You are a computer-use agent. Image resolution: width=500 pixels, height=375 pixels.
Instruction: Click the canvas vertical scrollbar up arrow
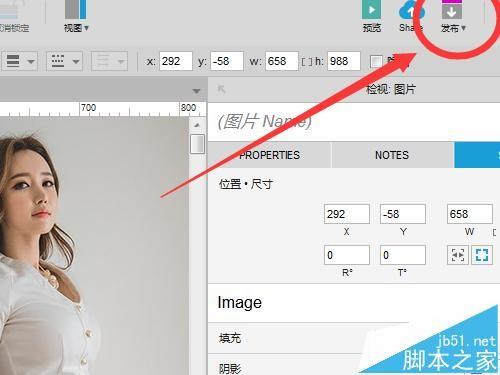[x=197, y=125]
